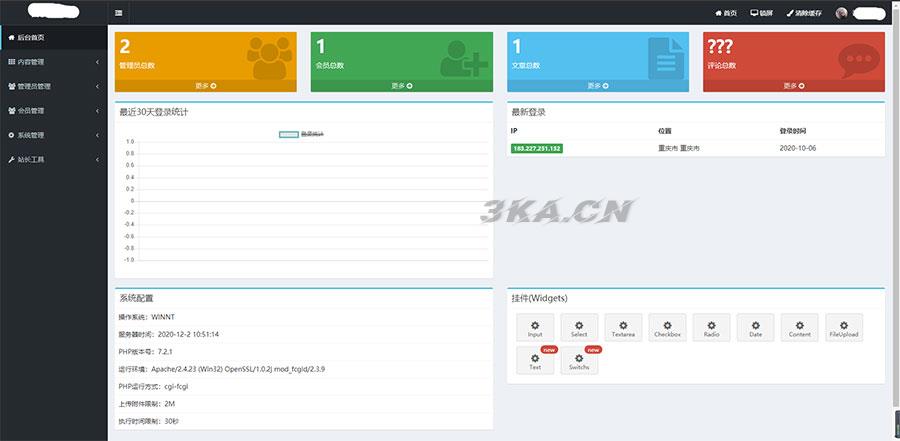Select the FileUpload widget icon
Screen dimensions: 900x441
pyautogui.click(x=843, y=327)
